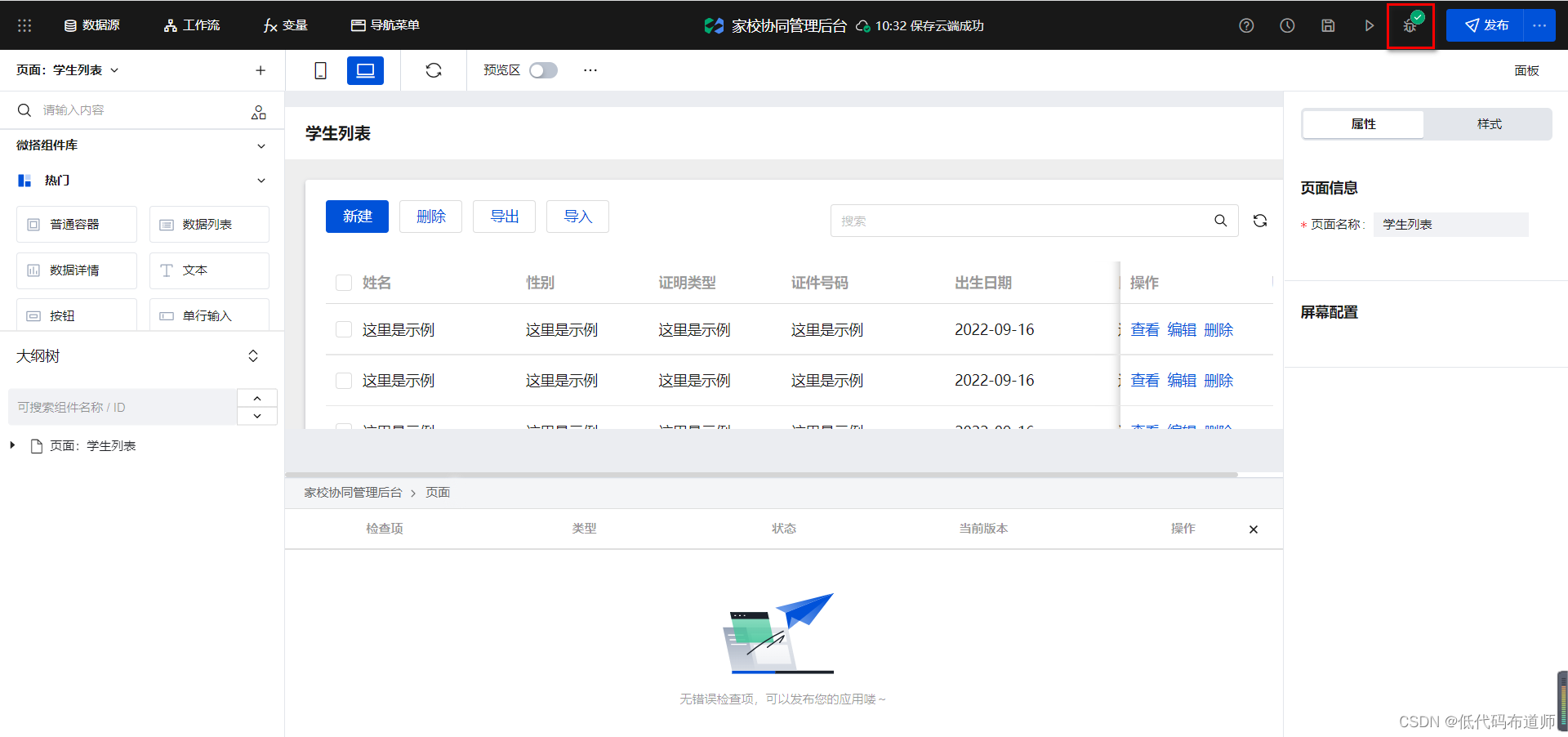The width and height of the screenshot is (1568, 737).
Task: Select the 文本 text component
Action: pos(209,270)
